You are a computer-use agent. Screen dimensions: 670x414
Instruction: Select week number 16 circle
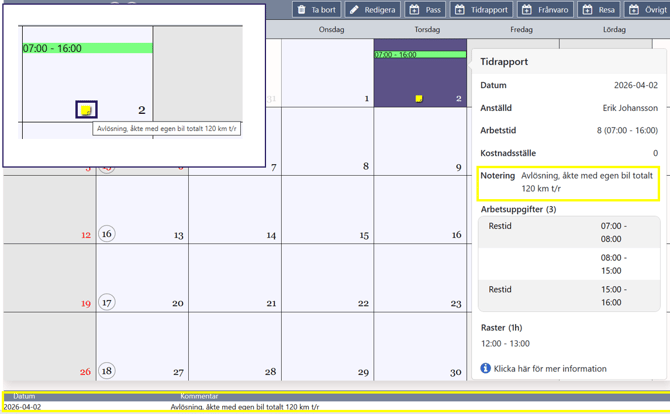coord(106,234)
